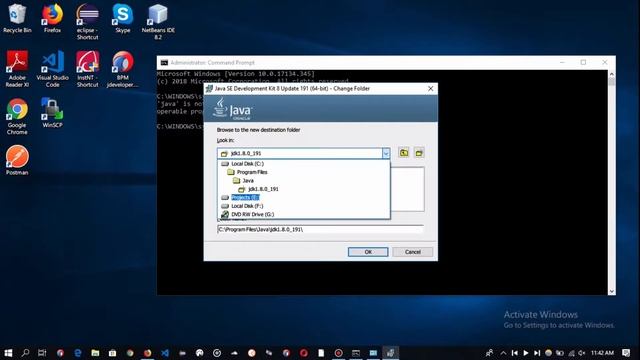The image size is (640, 360).
Task: Open Microsoft Edge from the taskbar
Action: coord(78,353)
